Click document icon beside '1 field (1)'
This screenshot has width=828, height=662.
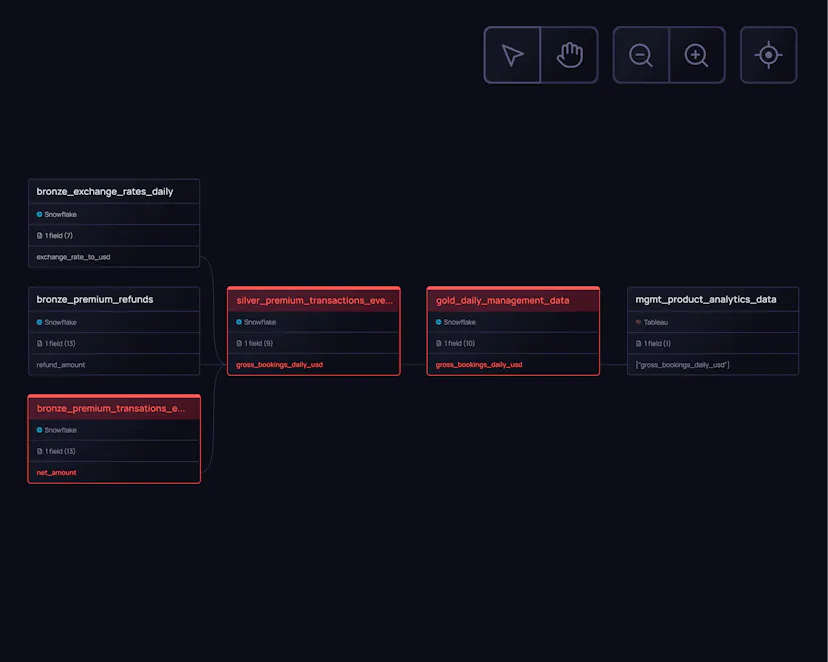point(638,343)
